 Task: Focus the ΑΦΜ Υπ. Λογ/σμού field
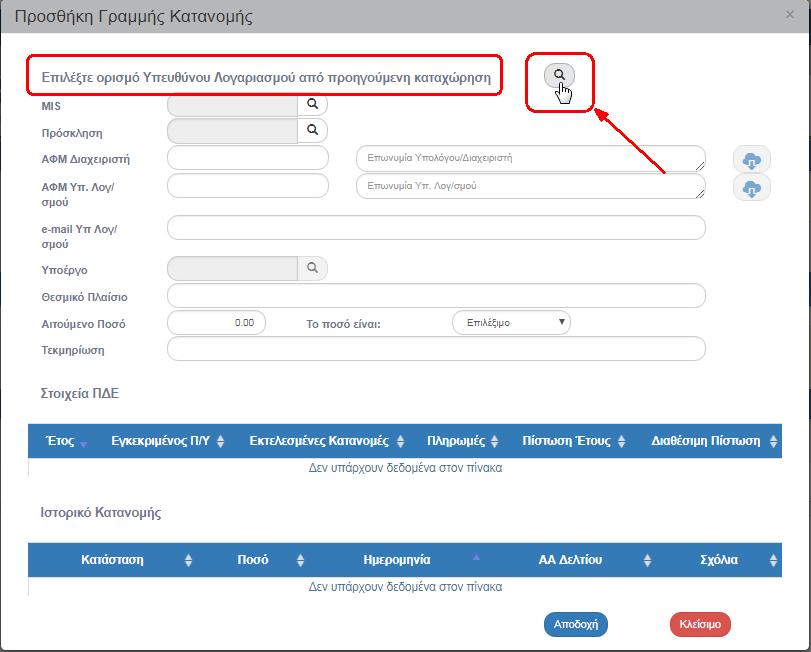(x=248, y=186)
